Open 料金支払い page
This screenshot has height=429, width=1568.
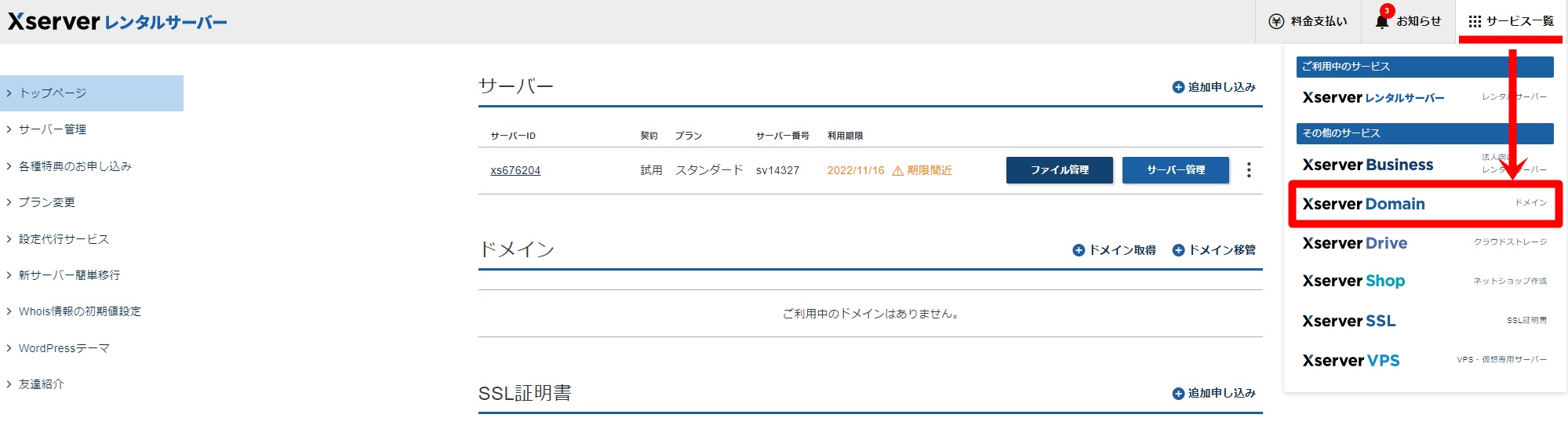pos(1308,21)
